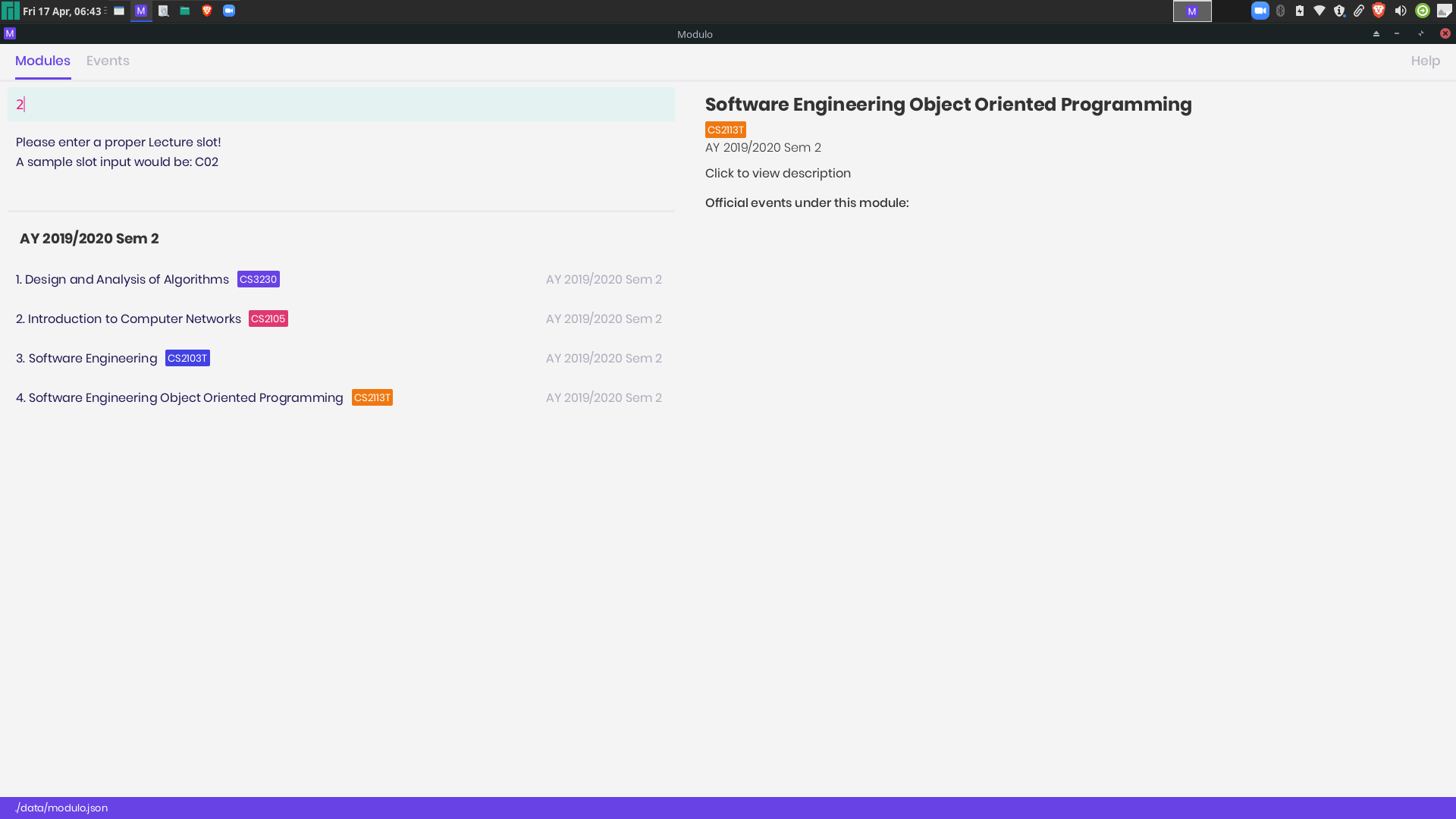This screenshot has height=819, width=1456.
Task: Open the green file manager icon
Action: tap(185, 11)
